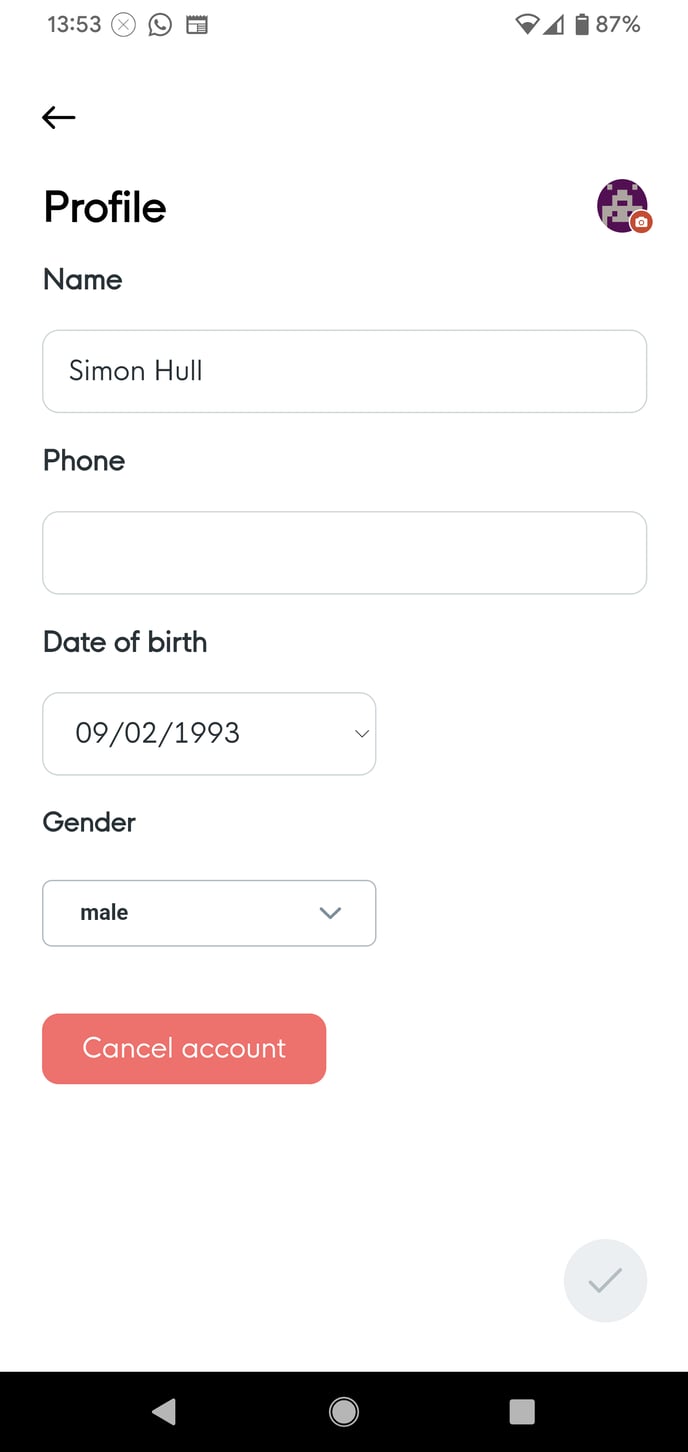This screenshot has height=1452, width=688.
Task: Confirm profile changes with the checkmark button
Action: 606,1280
